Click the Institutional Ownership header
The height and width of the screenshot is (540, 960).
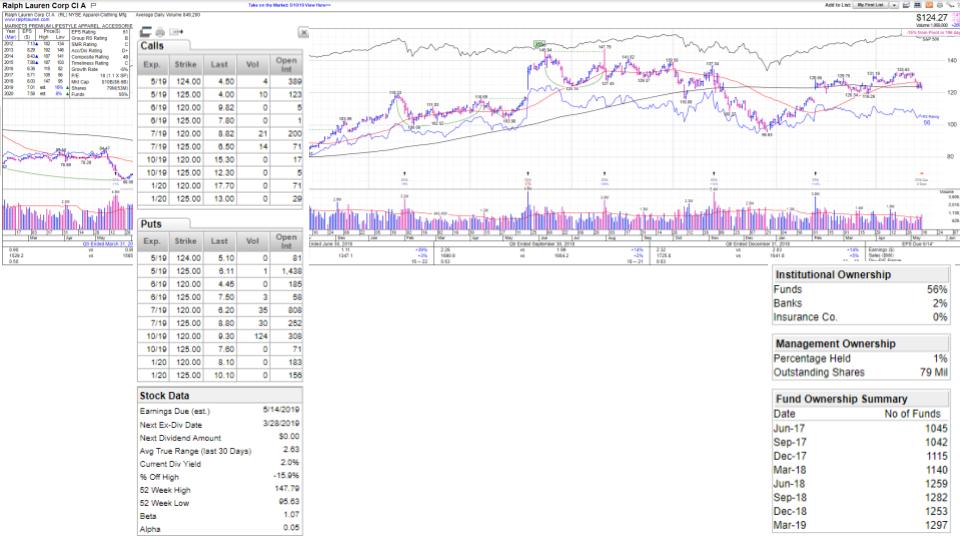[x=861, y=275]
